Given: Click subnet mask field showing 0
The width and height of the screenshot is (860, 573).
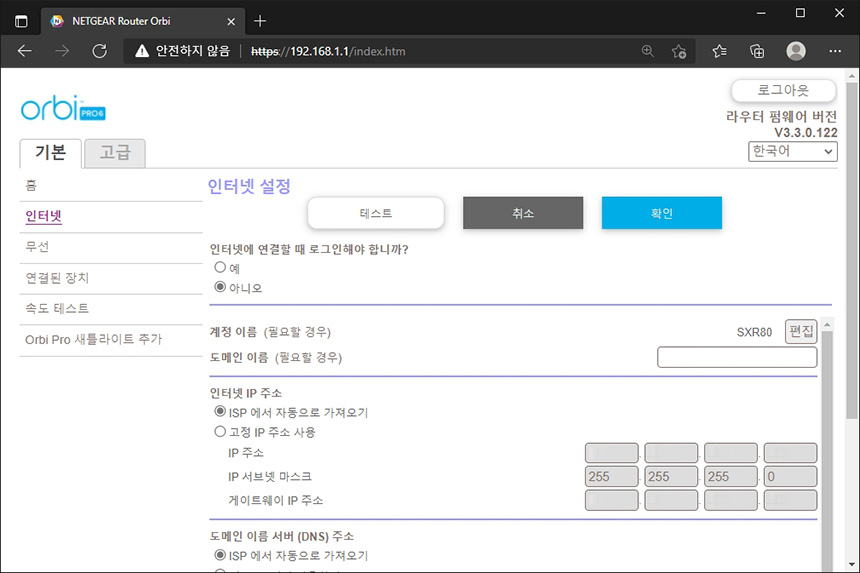Looking at the screenshot, I should pos(790,476).
